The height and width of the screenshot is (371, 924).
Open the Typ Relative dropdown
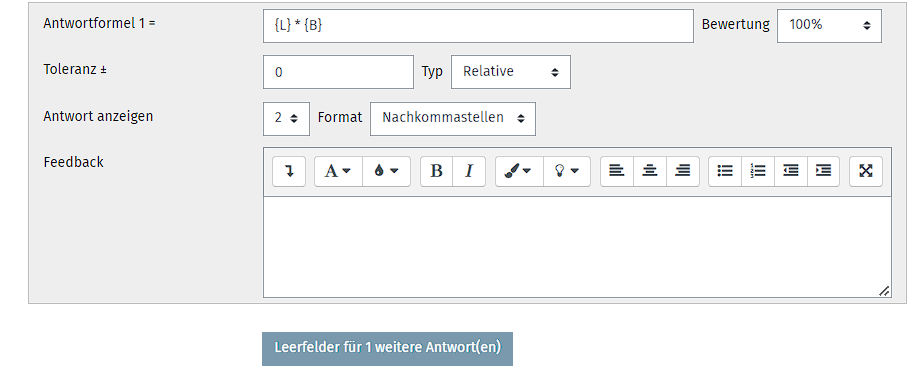511,72
